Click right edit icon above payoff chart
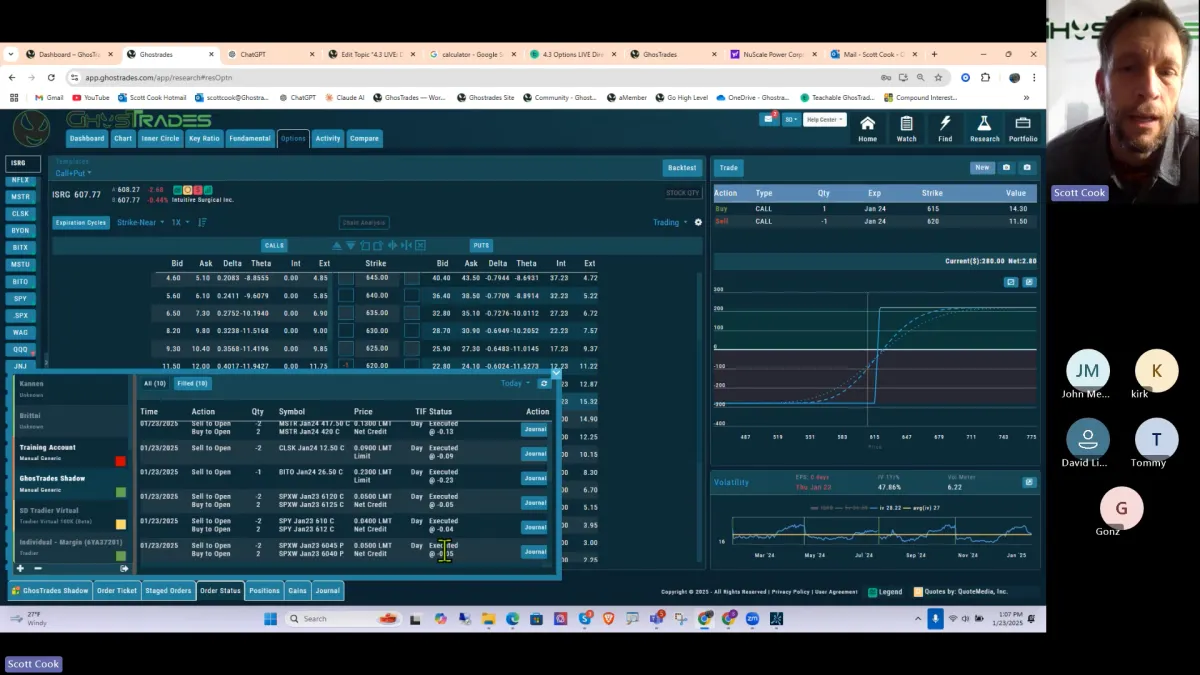The height and width of the screenshot is (675, 1200). pyautogui.click(x=1029, y=282)
